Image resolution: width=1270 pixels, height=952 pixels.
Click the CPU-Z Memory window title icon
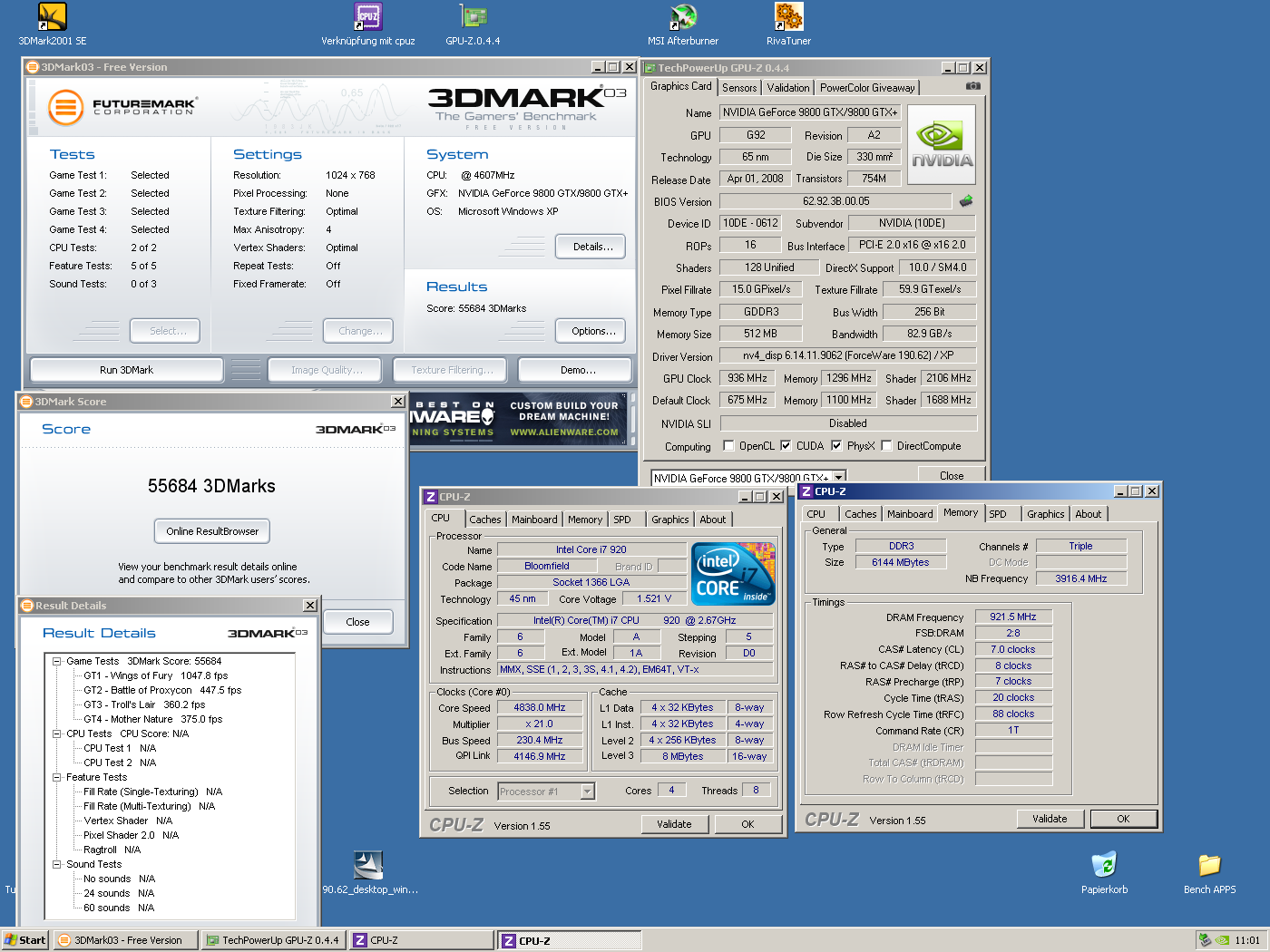pos(806,491)
